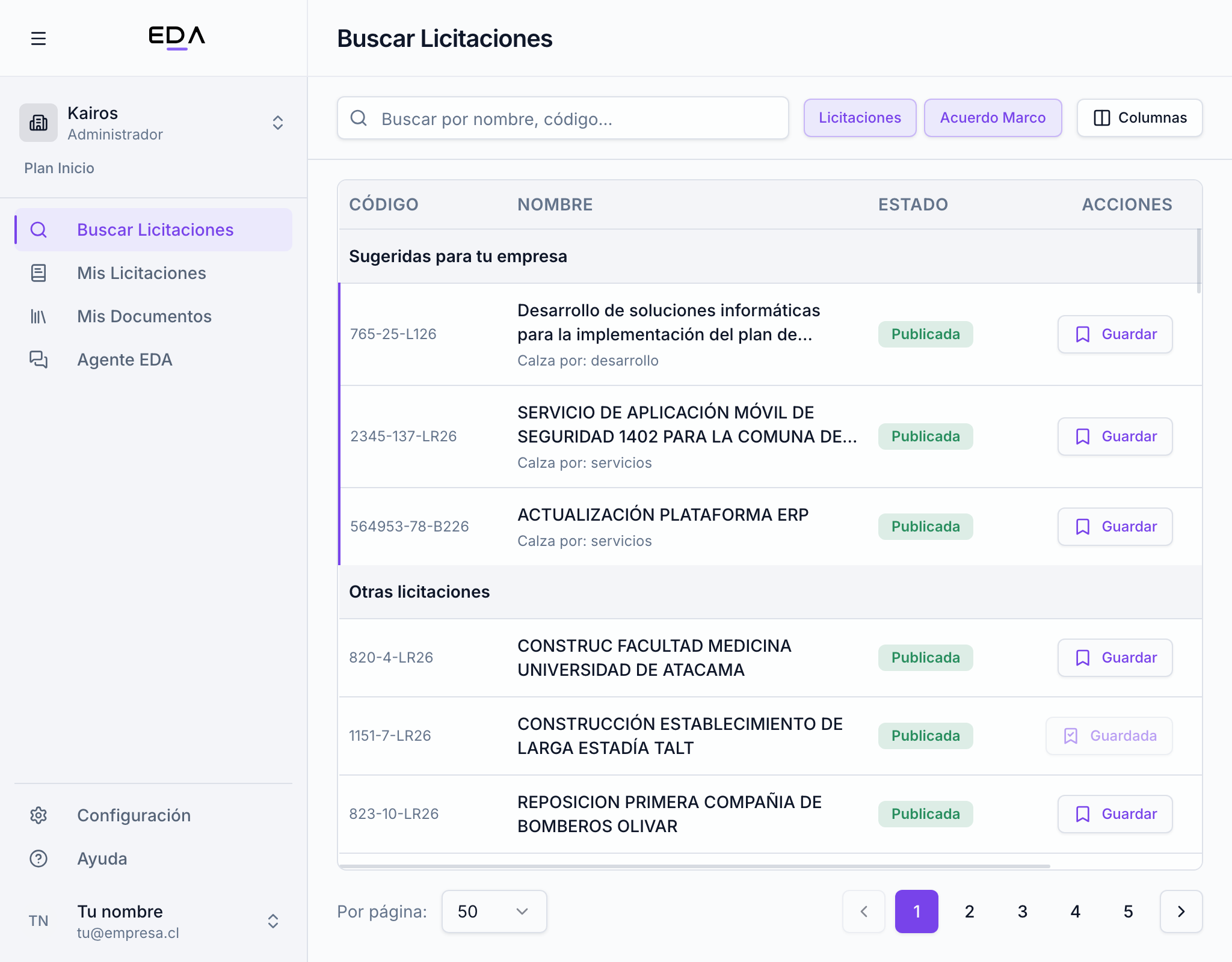Save tender 2345-137-LR26 with Guardar
Screen dimensions: 1232x962
click(x=1115, y=437)
